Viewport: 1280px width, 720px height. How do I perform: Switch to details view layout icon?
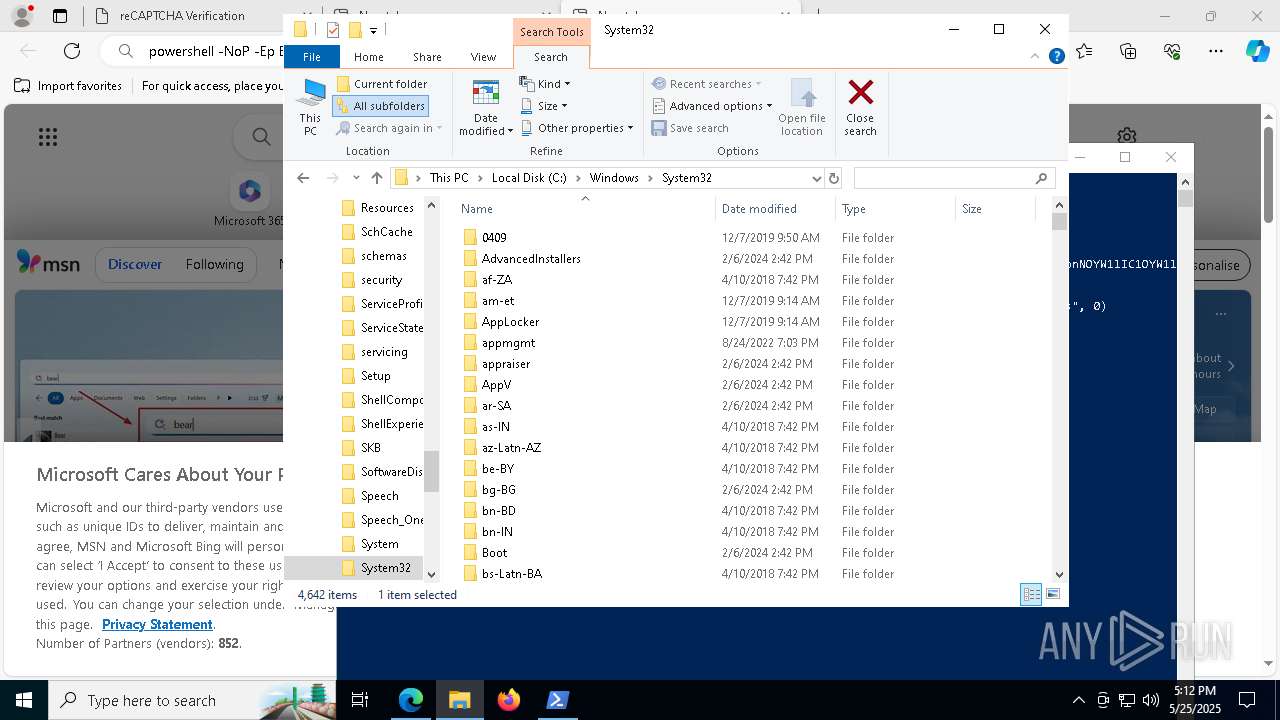point(1031,594)
